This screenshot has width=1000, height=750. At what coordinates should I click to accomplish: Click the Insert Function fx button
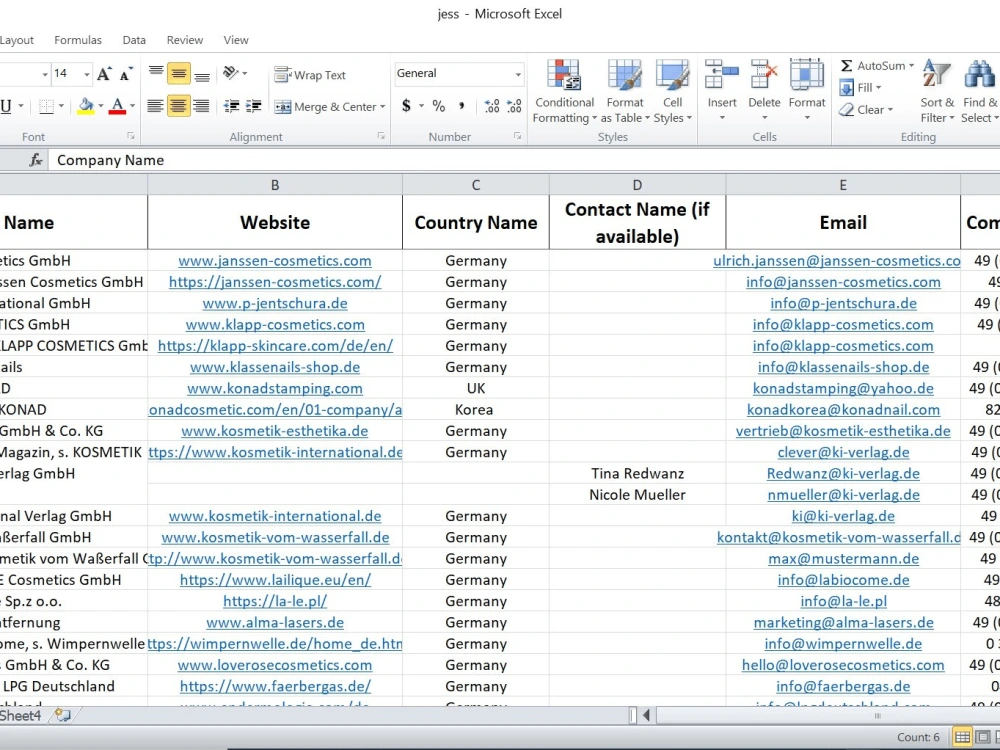[x=36, y=160]
